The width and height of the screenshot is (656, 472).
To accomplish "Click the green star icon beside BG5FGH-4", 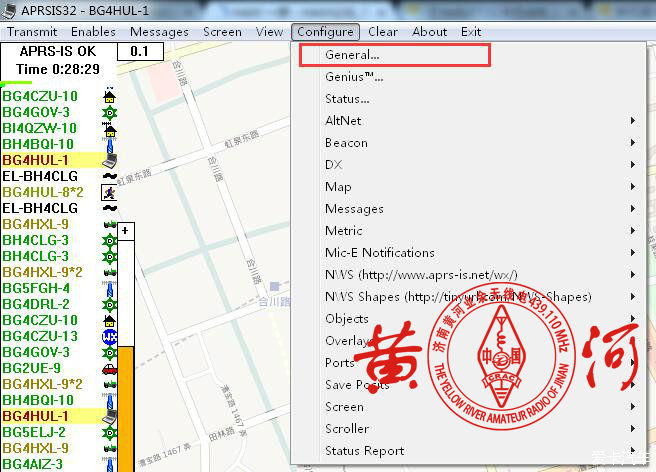I will click(109, 288).
